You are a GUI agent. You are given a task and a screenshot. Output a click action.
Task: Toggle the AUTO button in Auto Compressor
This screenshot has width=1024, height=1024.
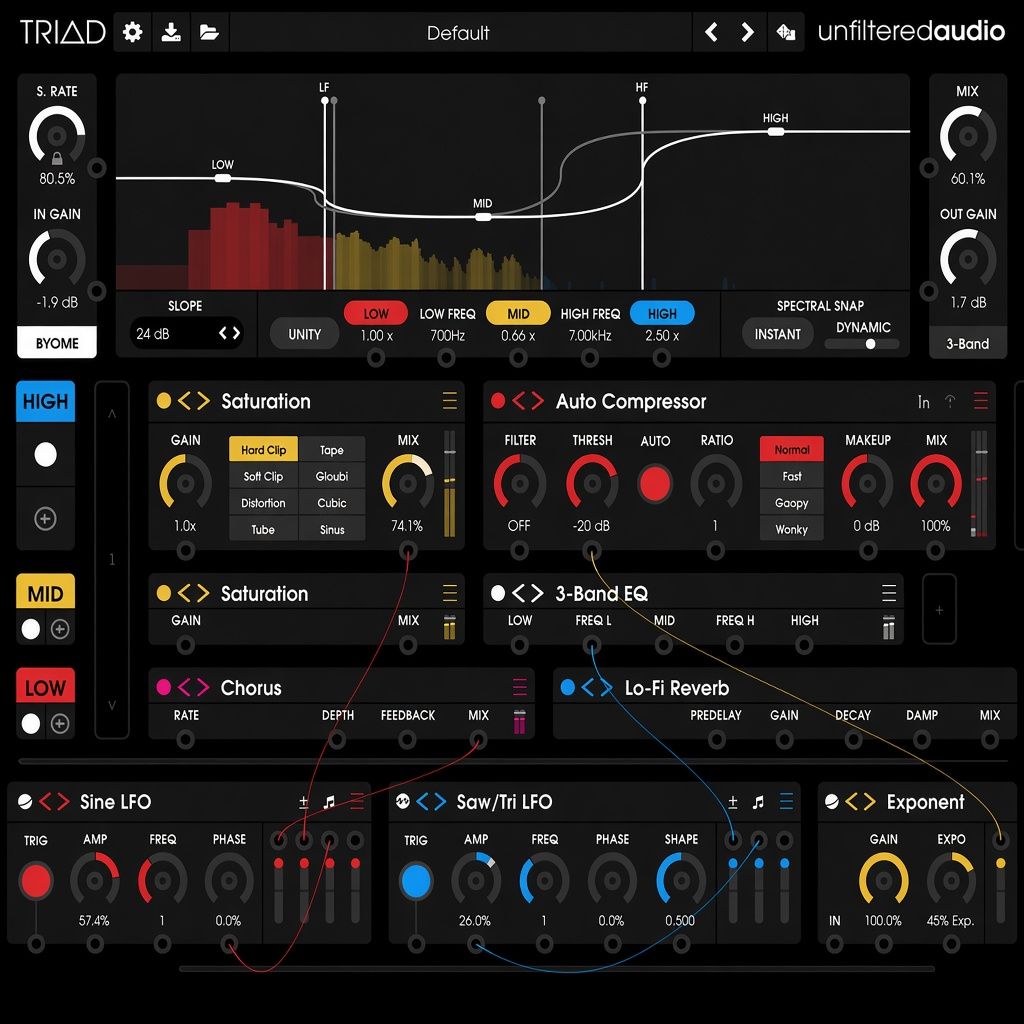[x=655, y=484]
